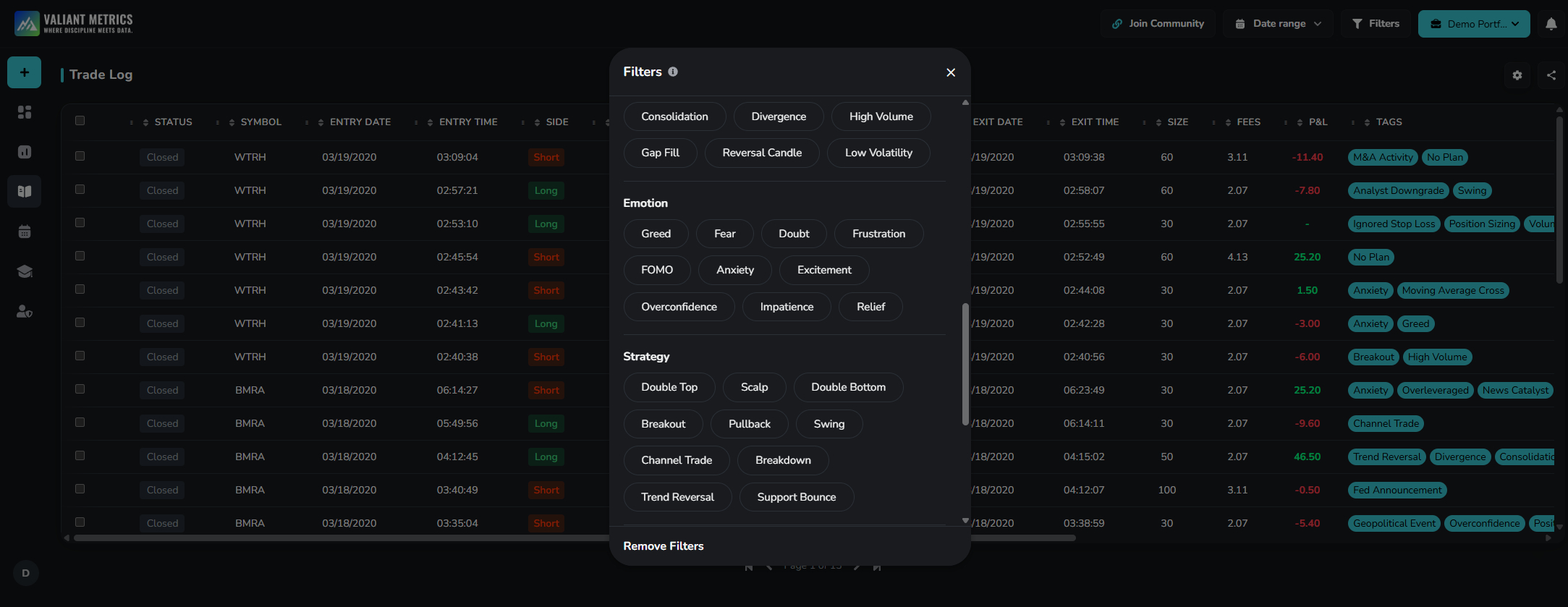This screenshot has width=1568, height=607.
Task: Sort by SIZE column arrows
Action: (x=1159, y=122)
